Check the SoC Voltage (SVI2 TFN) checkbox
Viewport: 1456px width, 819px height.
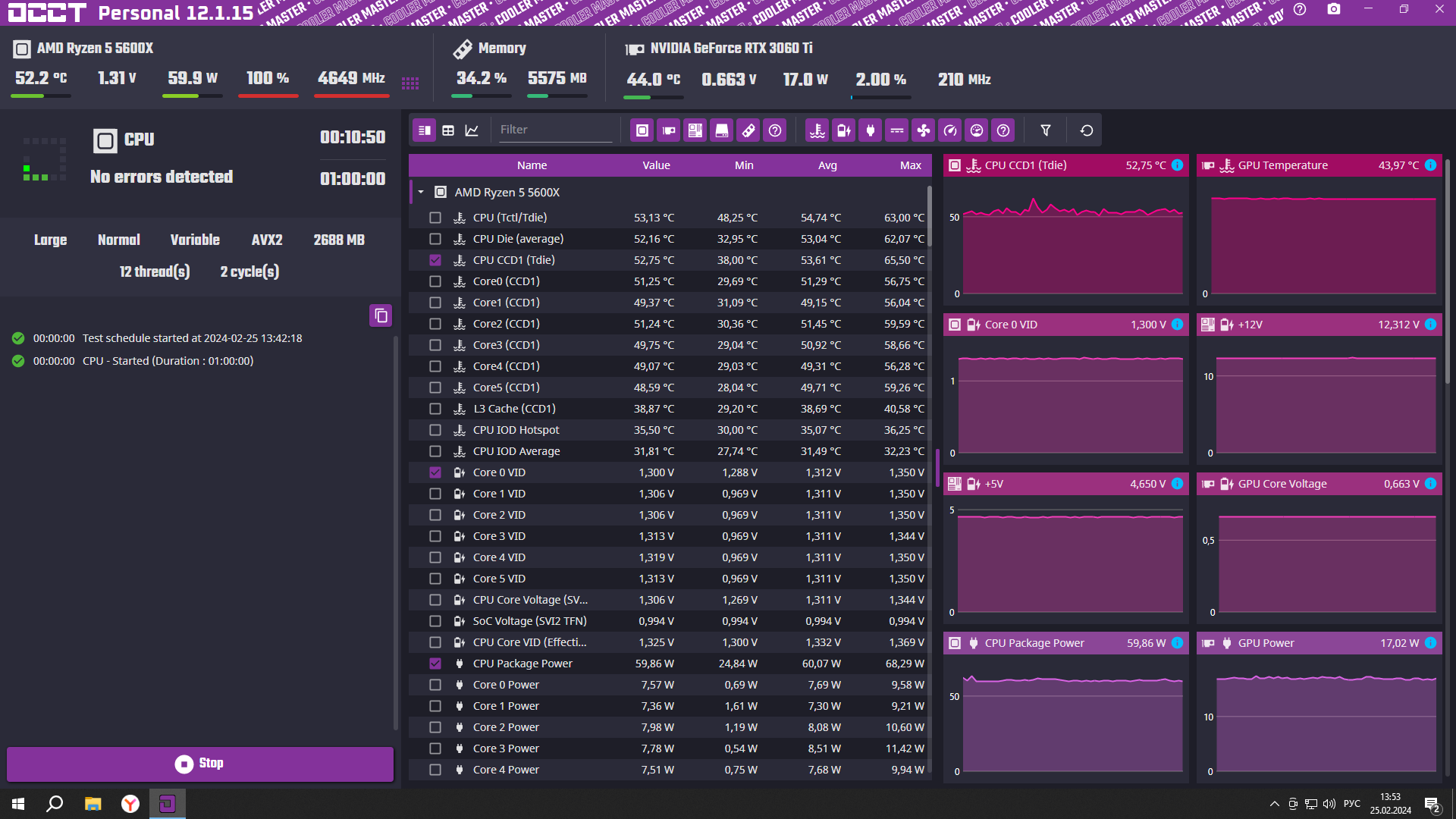[435, 621]
